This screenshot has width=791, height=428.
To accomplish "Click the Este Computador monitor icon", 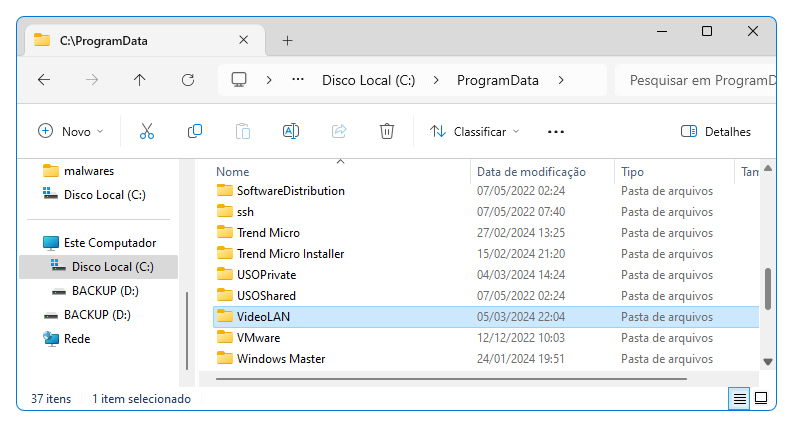I will tap(51, 243).
